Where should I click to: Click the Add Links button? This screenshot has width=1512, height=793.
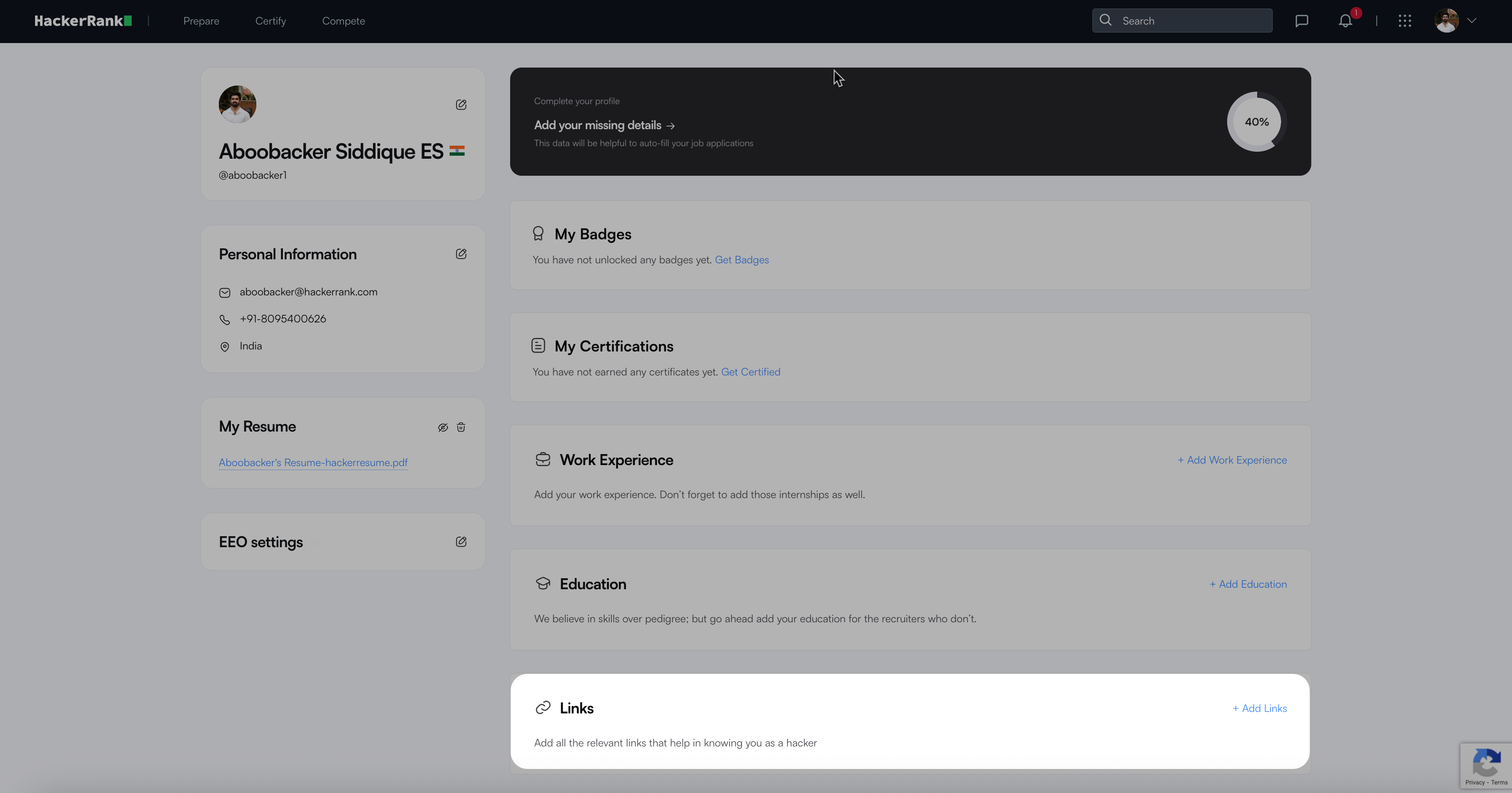point(1260,708)
